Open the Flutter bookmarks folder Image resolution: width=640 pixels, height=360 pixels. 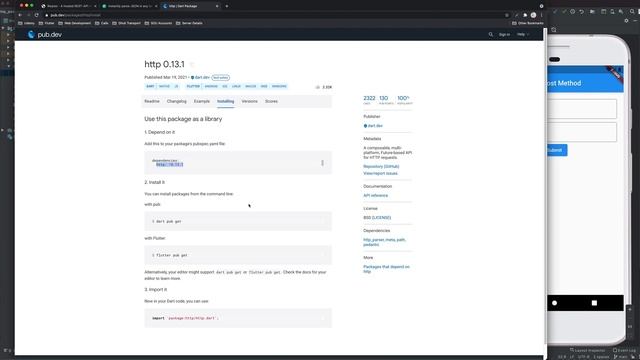click(x=47, y=23)
